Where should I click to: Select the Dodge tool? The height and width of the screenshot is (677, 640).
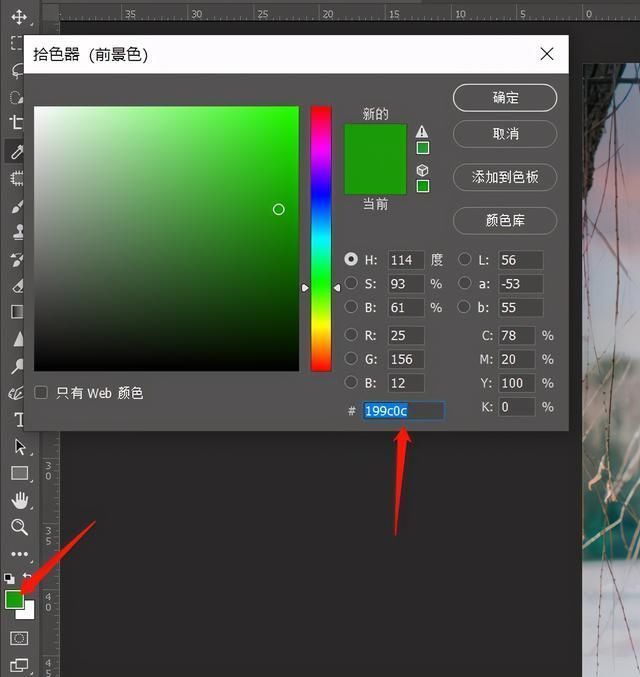tap(17, 366)
